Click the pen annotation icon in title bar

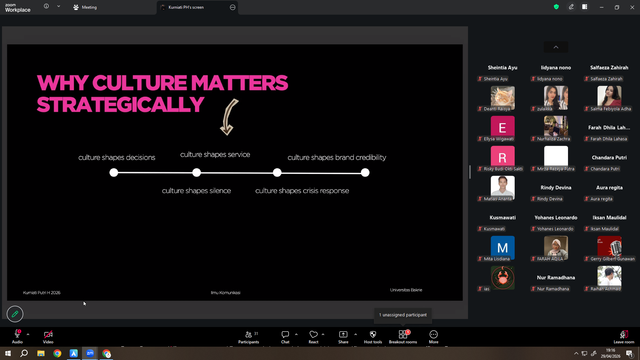[571, 7]
